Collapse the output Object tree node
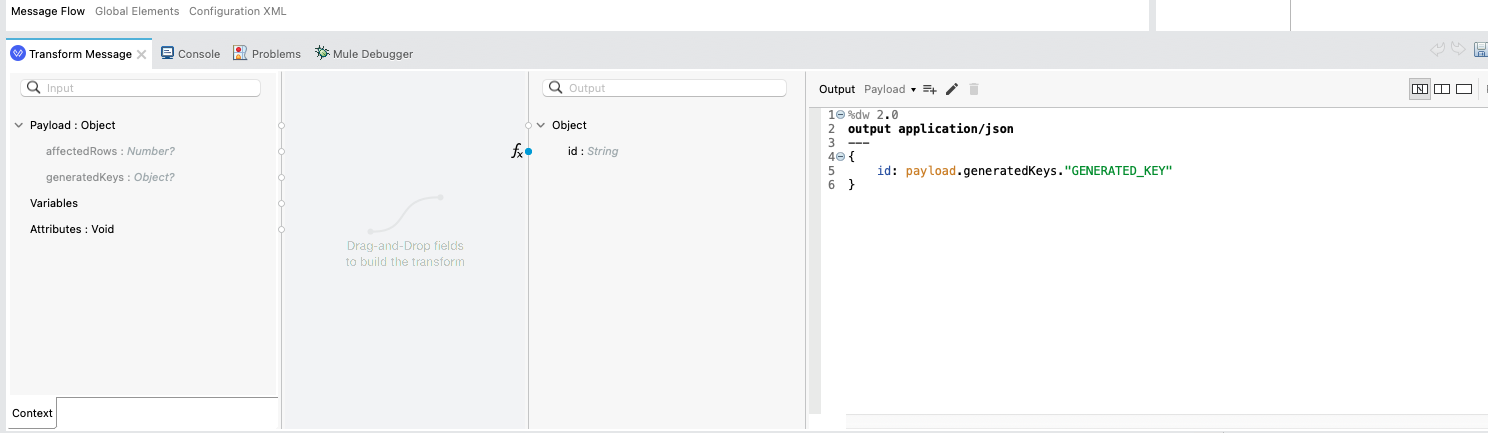This screenshot has width=1488, height=433. pyautogui.click(x=541, y=126)
